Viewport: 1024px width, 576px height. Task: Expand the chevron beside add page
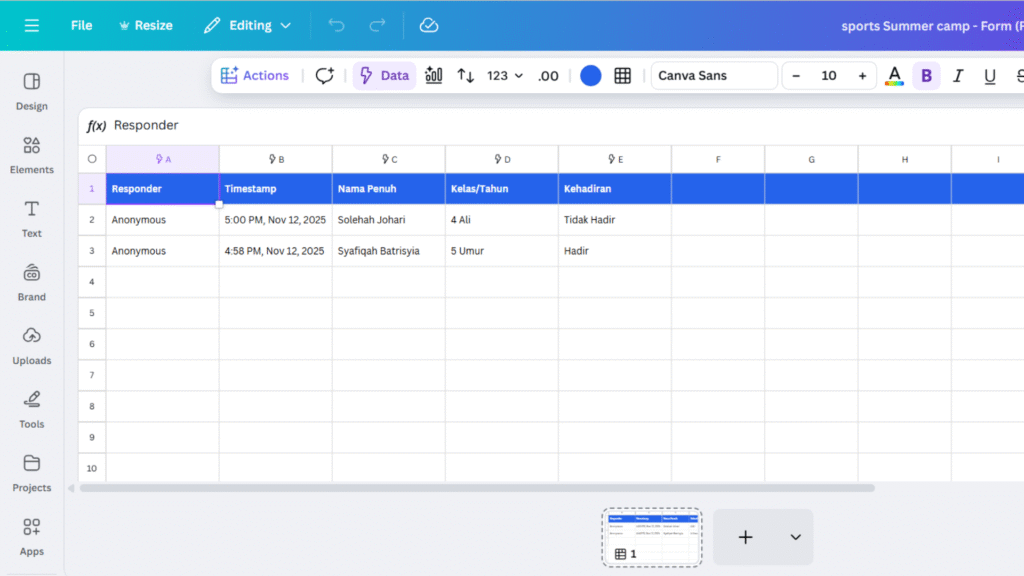click(x=796, y=537)
